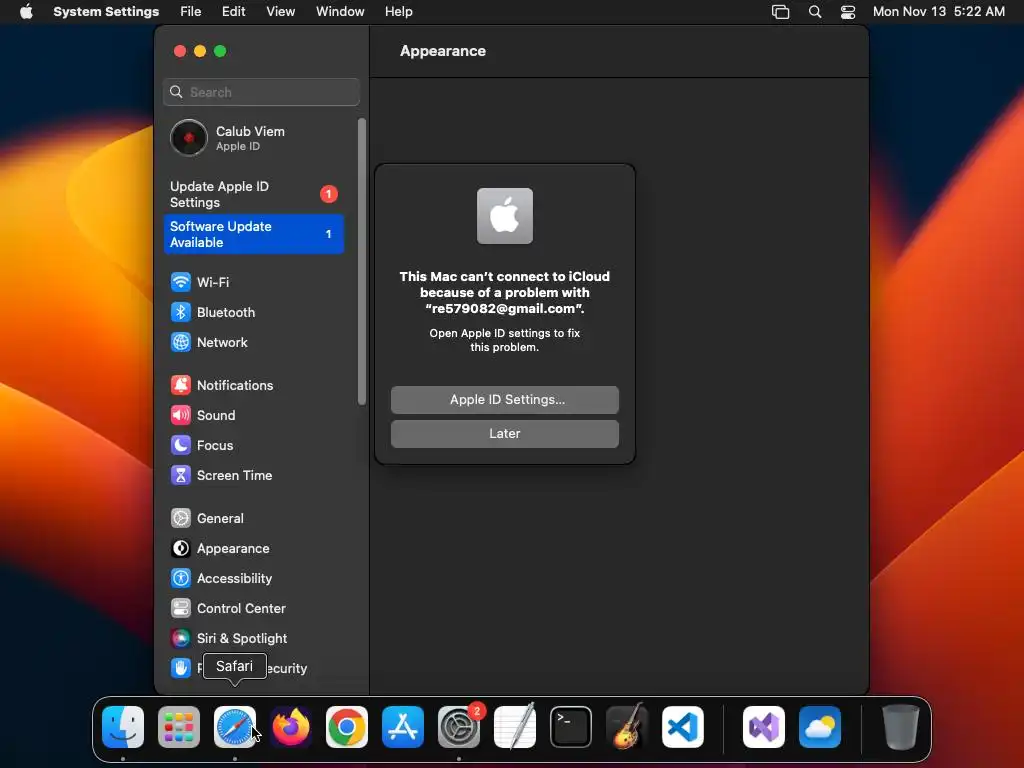Open Terminal from the Dock

point(571,727)
